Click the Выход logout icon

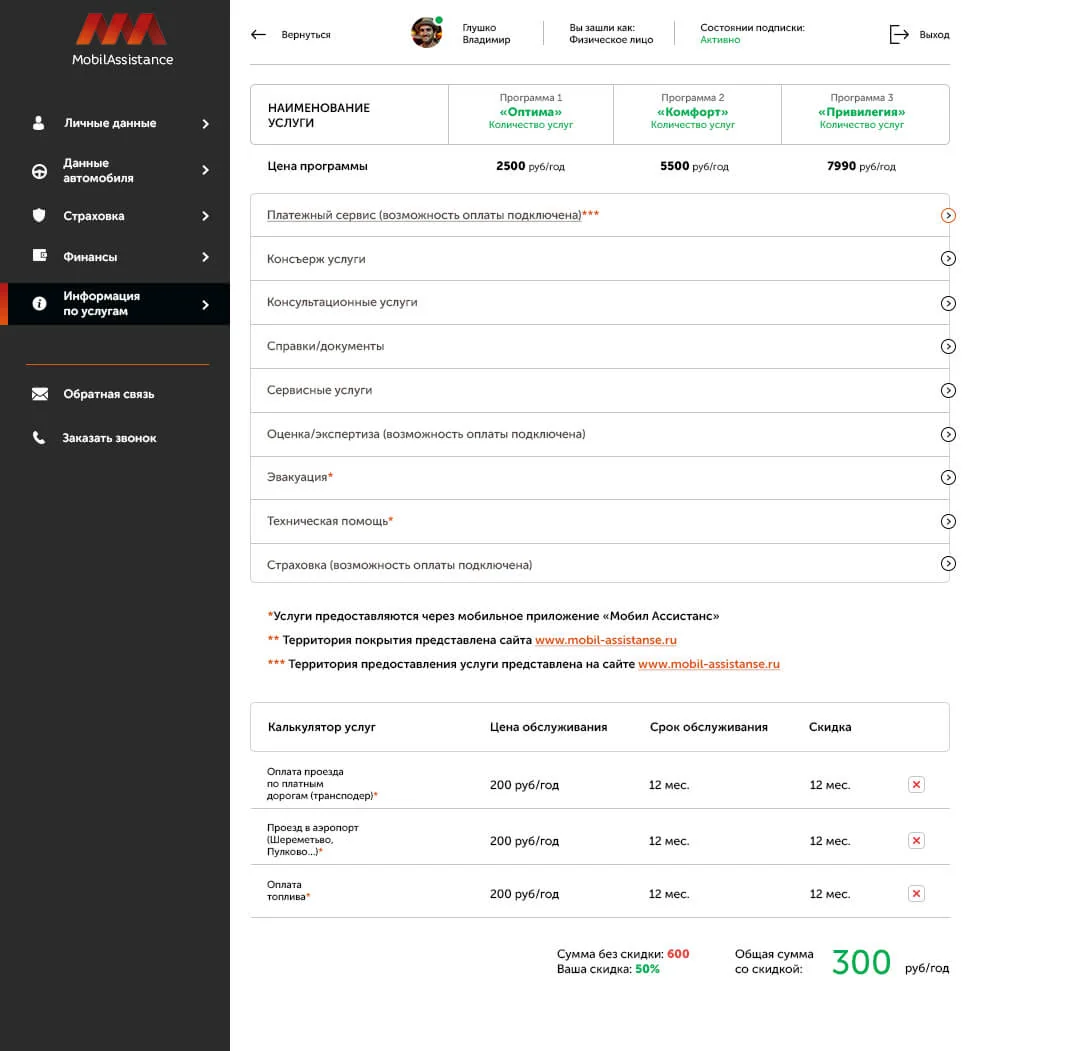(x=899, y=34)
